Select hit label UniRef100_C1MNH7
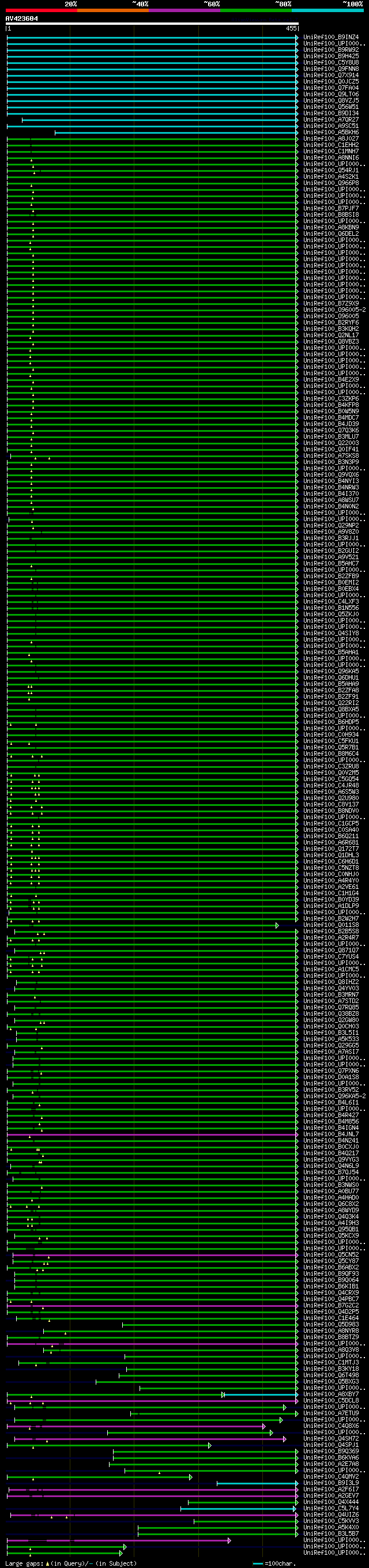The width and height of the screenshot is (369, 1568). pos(332,152)
